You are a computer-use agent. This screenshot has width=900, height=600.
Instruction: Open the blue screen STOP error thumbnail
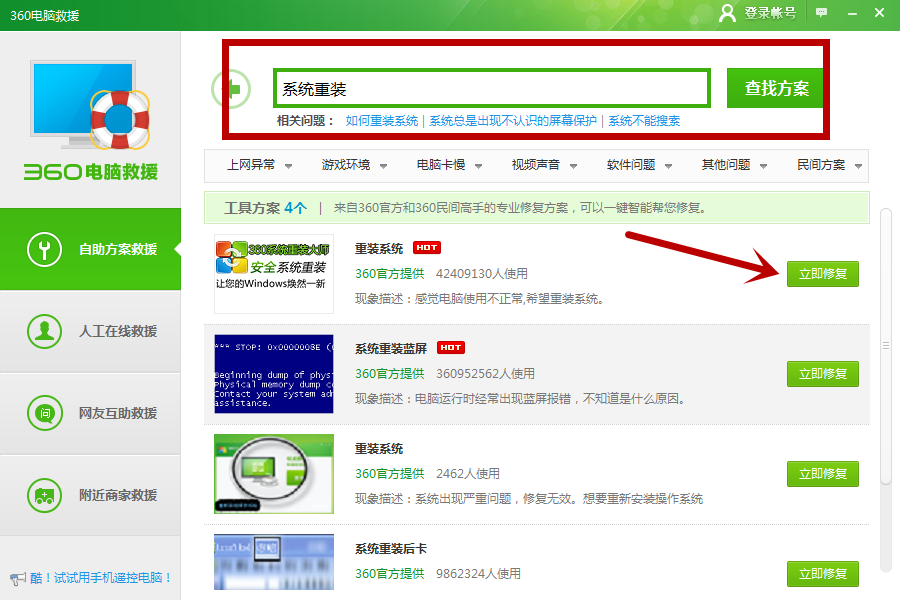click(274, 374)
